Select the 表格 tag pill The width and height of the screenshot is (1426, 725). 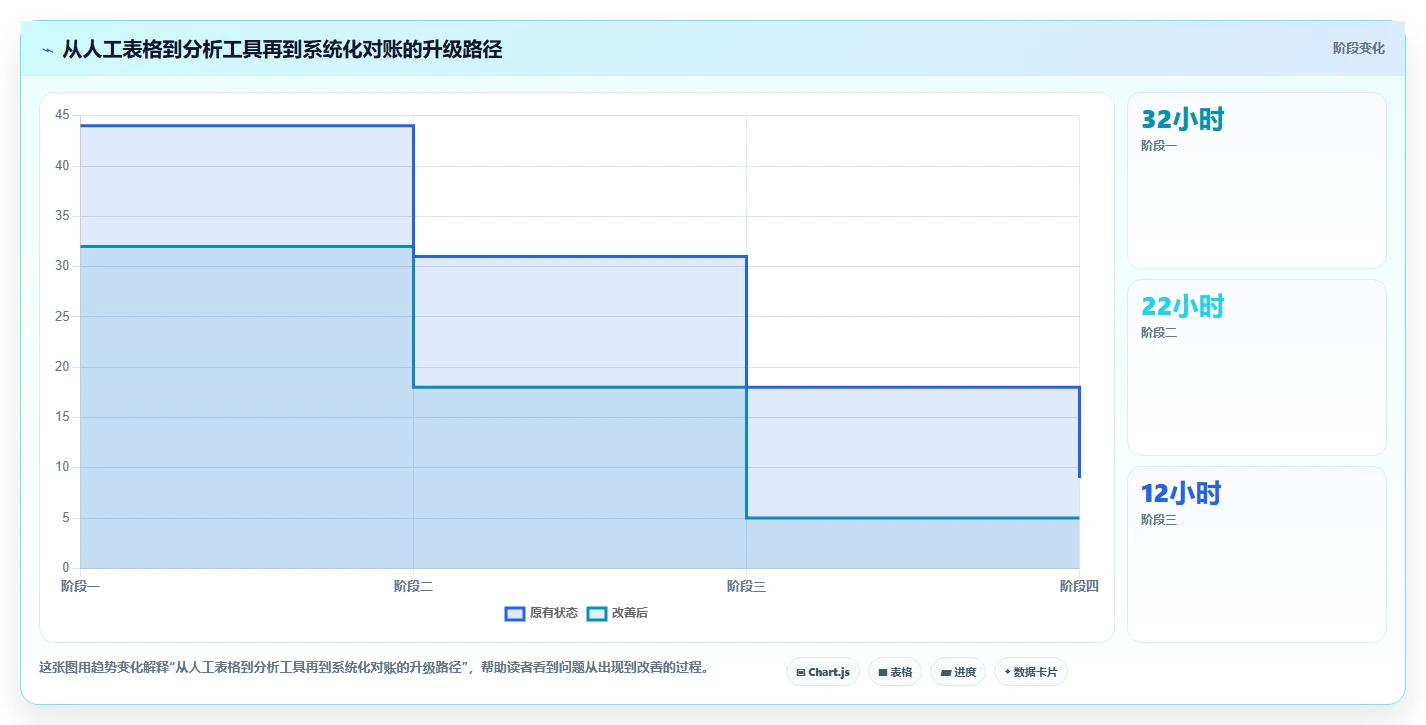click(x=895, y=672)
